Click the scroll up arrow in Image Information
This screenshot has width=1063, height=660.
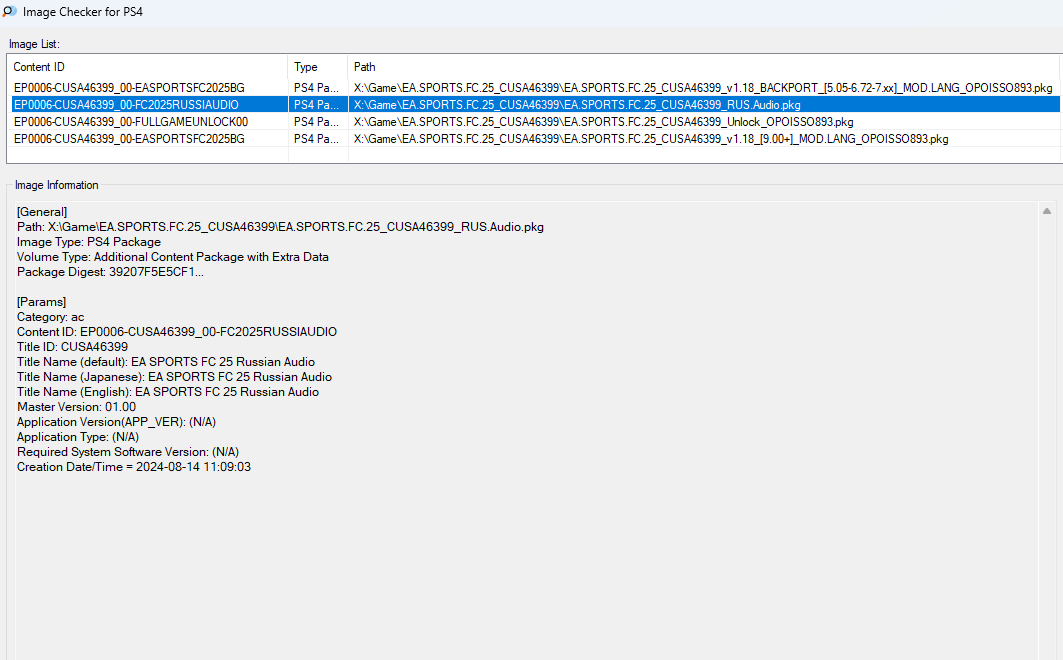1047,211
